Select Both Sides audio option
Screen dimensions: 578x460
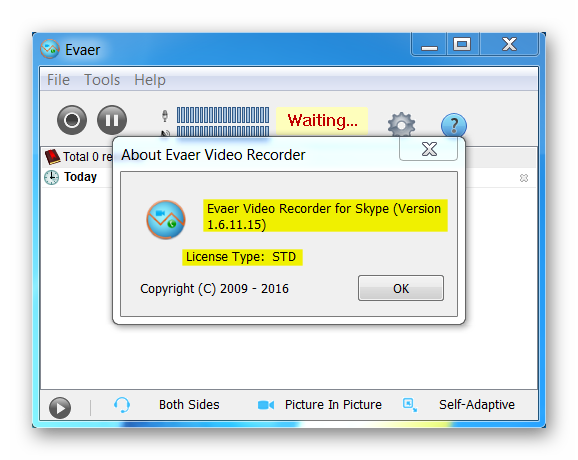(189, 405)
